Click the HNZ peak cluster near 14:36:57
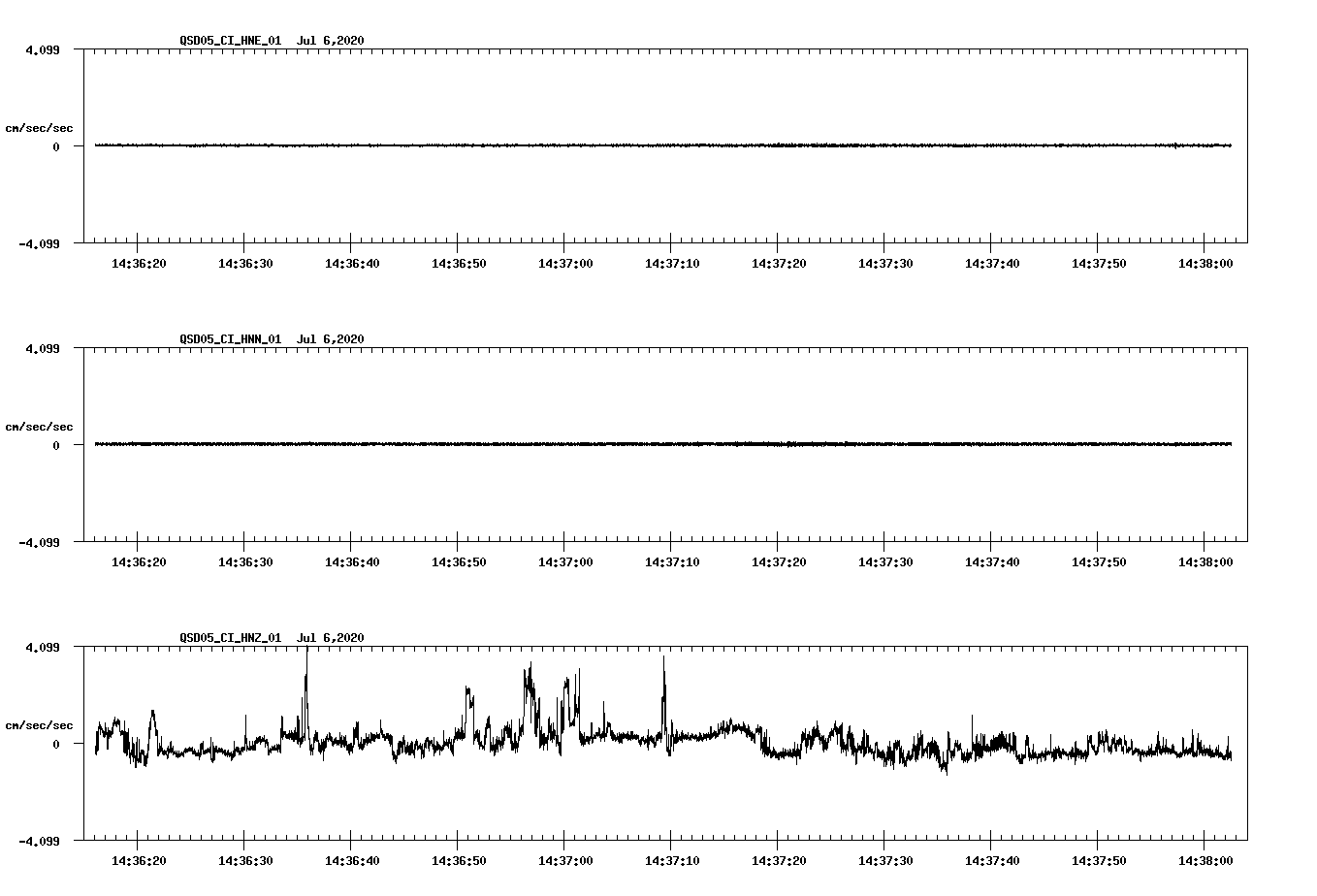 coord(530,698)
